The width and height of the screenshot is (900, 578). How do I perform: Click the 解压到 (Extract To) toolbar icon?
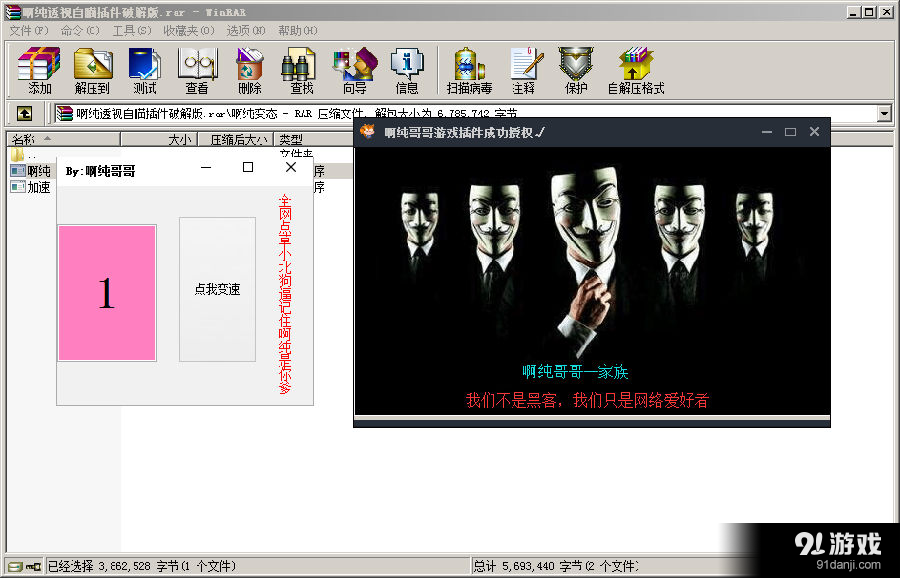(92, 71)
